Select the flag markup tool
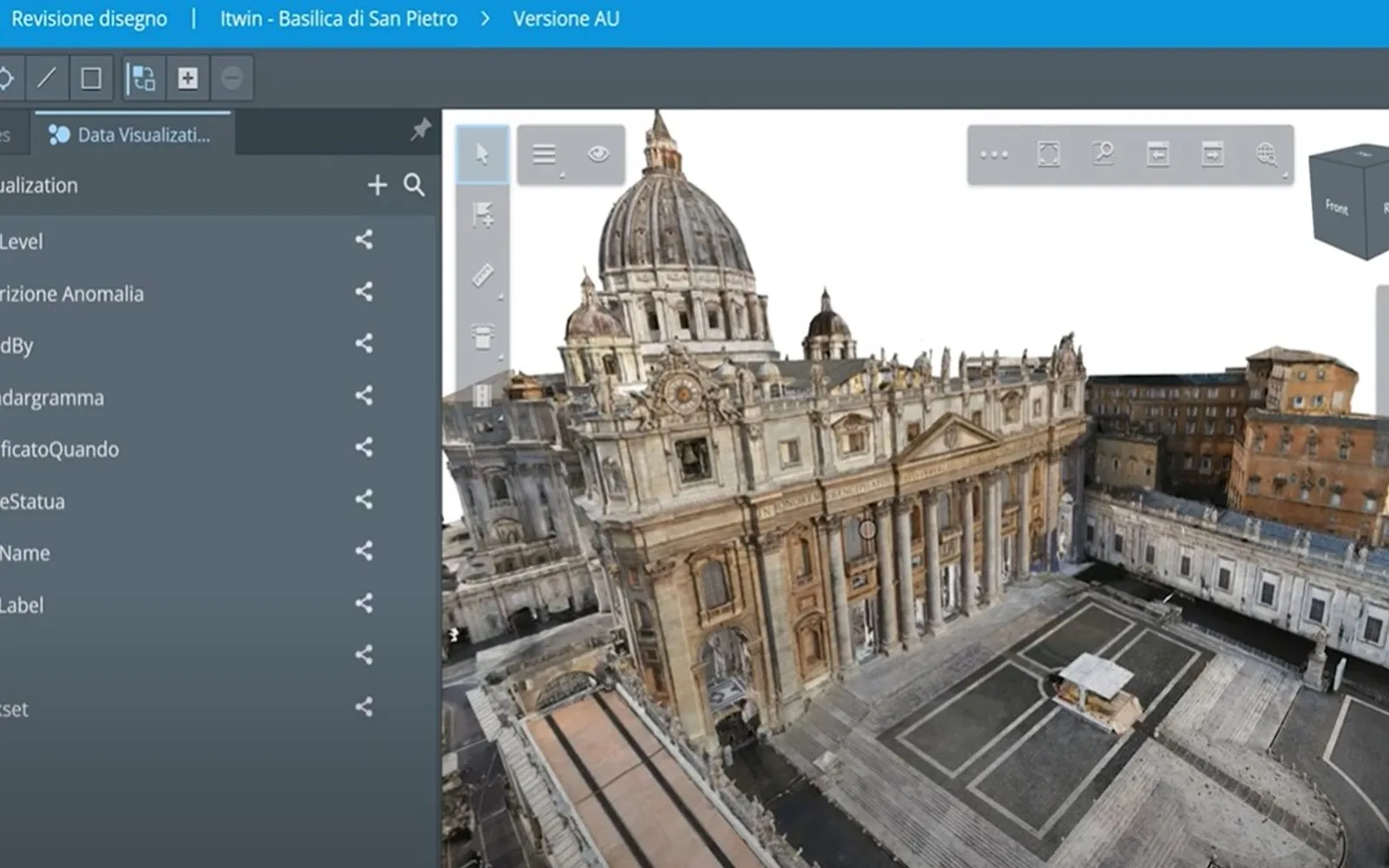The width and height of the screenshot is (1389, 868). click(483, 214)
